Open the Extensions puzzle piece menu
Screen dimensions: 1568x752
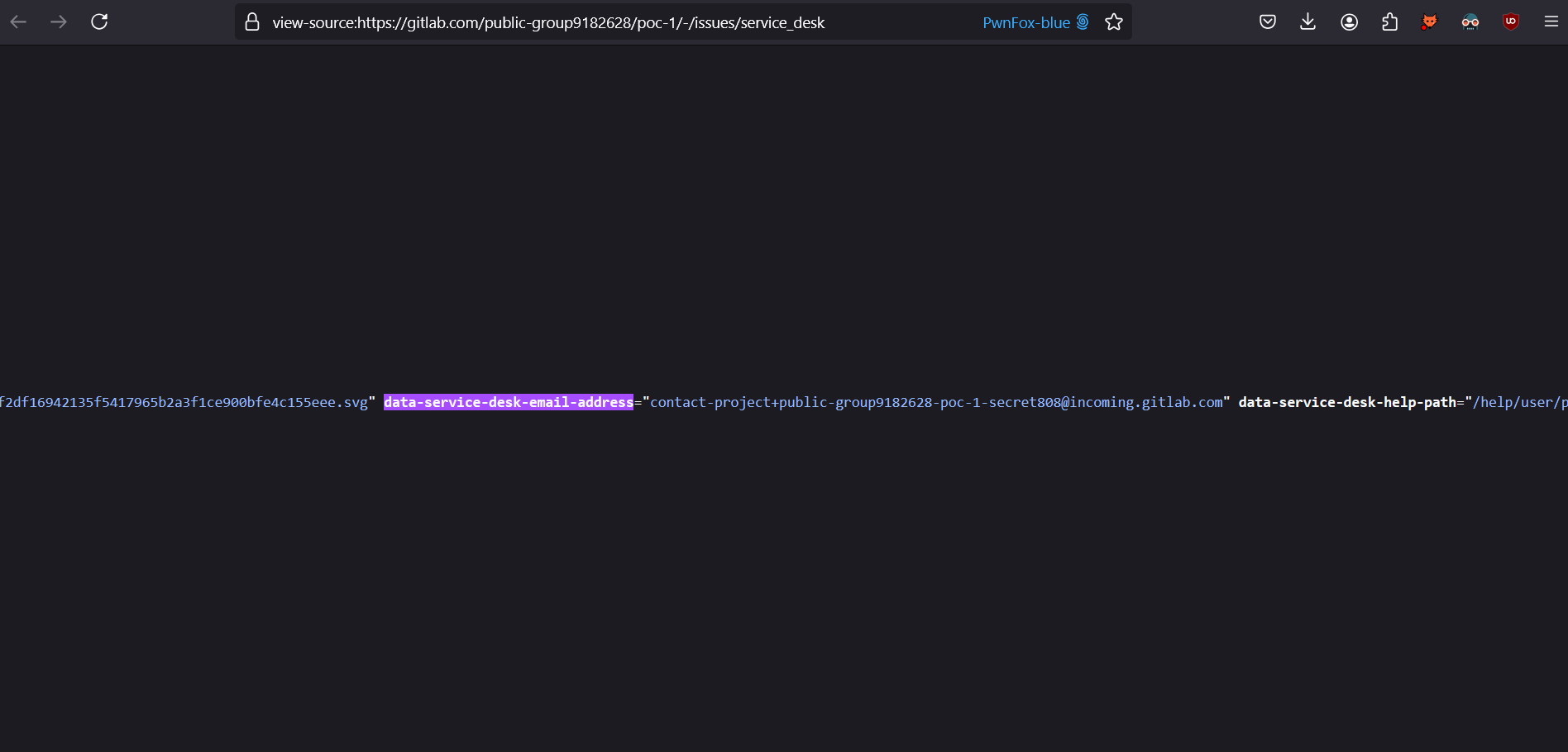(x=1389, y=22)
